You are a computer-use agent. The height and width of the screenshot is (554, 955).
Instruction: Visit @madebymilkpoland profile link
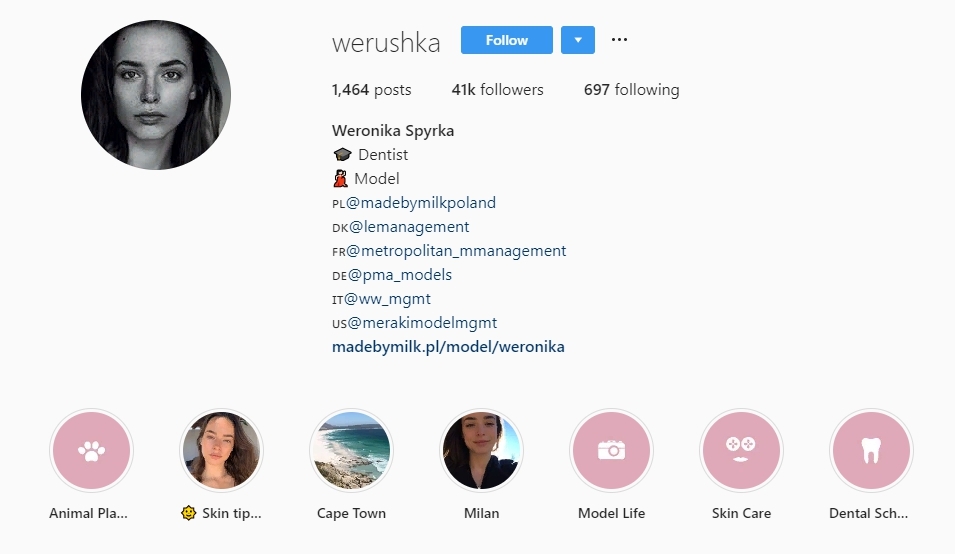pos(421,203)
